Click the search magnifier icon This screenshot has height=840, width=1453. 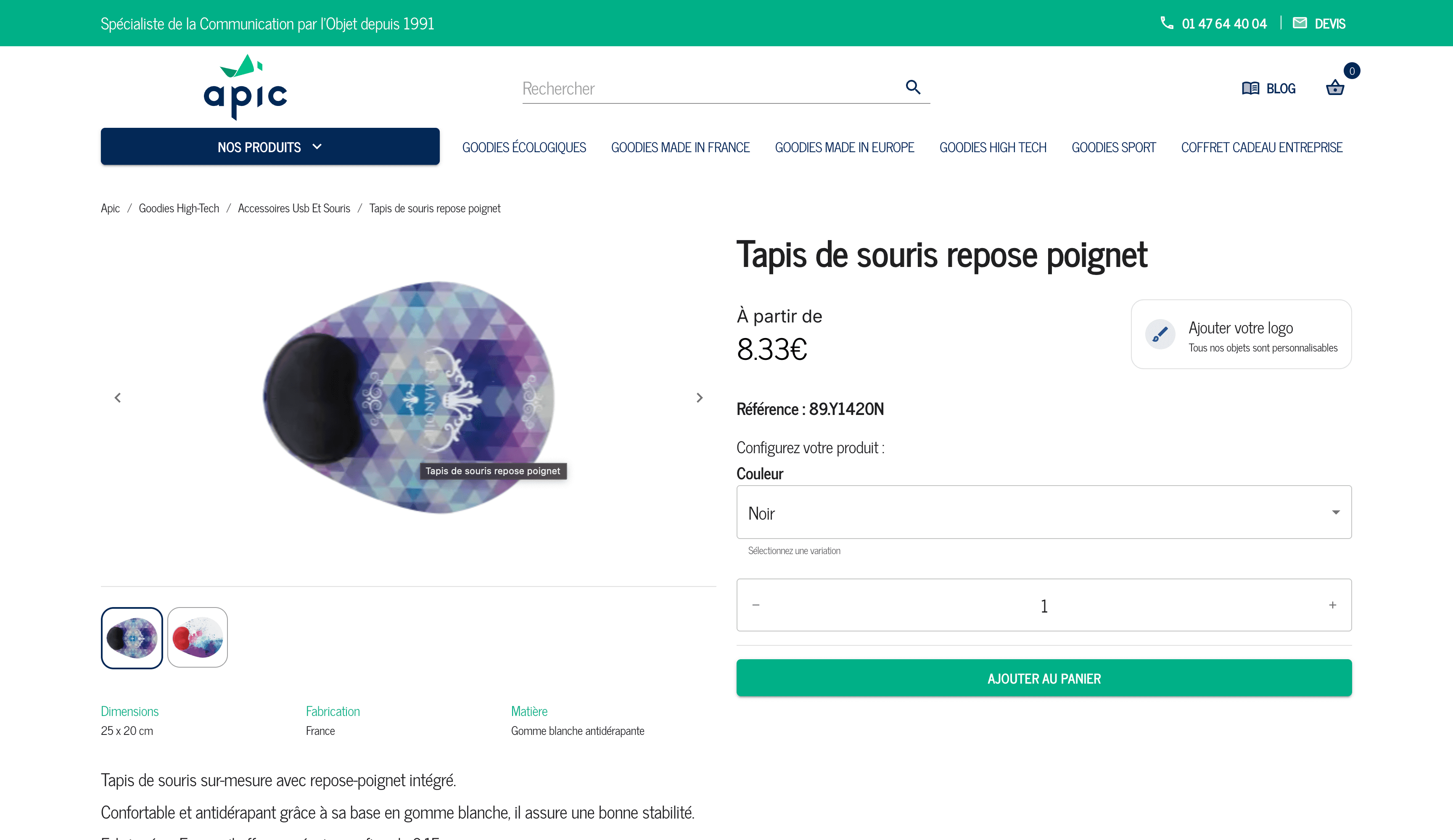913,87
